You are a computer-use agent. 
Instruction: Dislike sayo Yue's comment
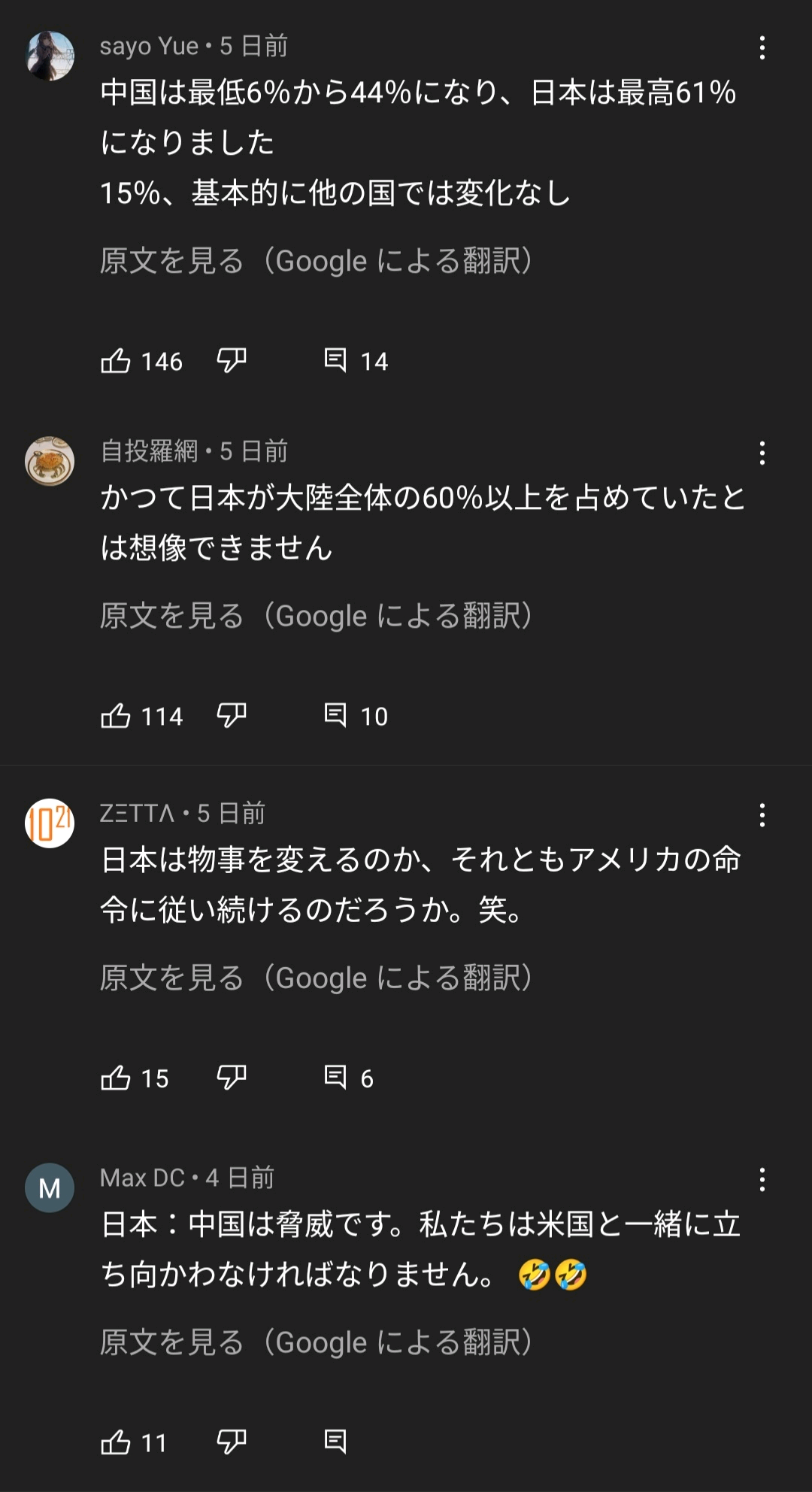click(x=231, y=361)
